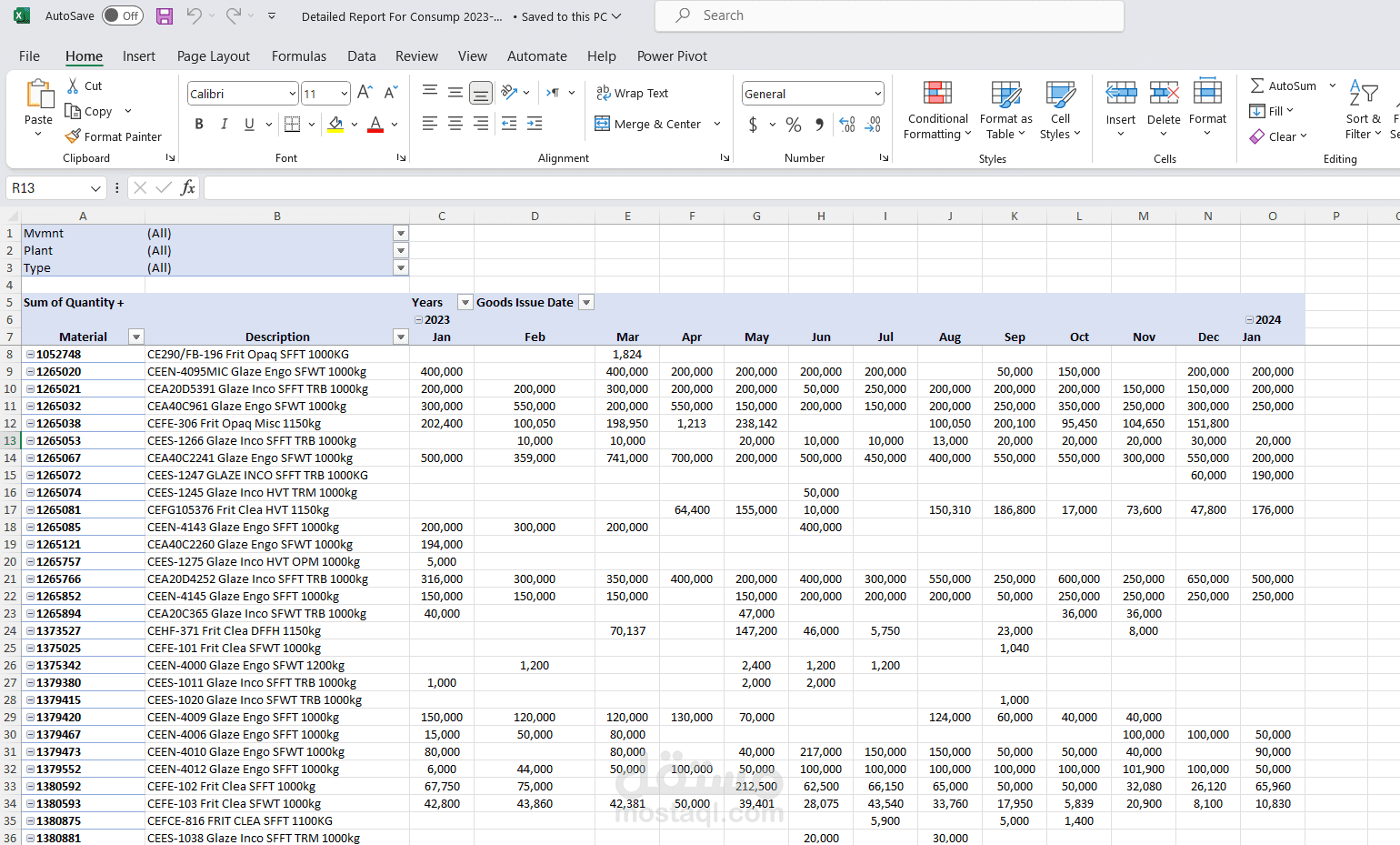The height and width of the screenshot is (845, 1400).
Task: Click the Save icon in title bar
Action: coord(165,15)
